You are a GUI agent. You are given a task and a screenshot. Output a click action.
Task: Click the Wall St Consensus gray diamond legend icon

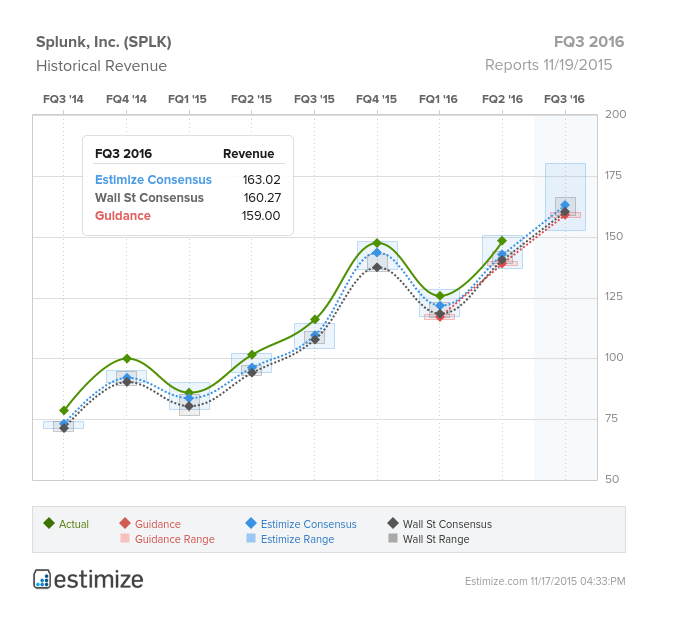(393, 523)
